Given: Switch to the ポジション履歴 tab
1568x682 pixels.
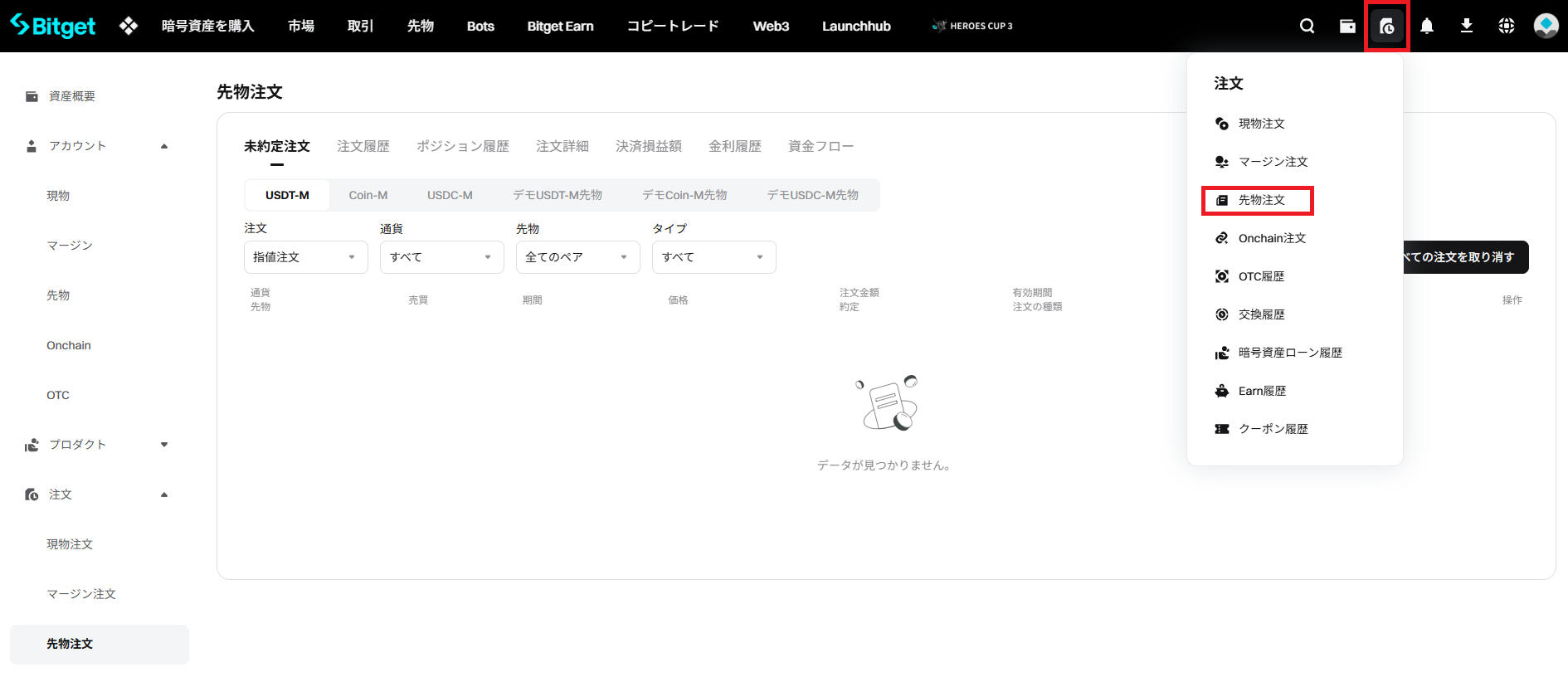Looking at the screenshot, I should (463, 146).
